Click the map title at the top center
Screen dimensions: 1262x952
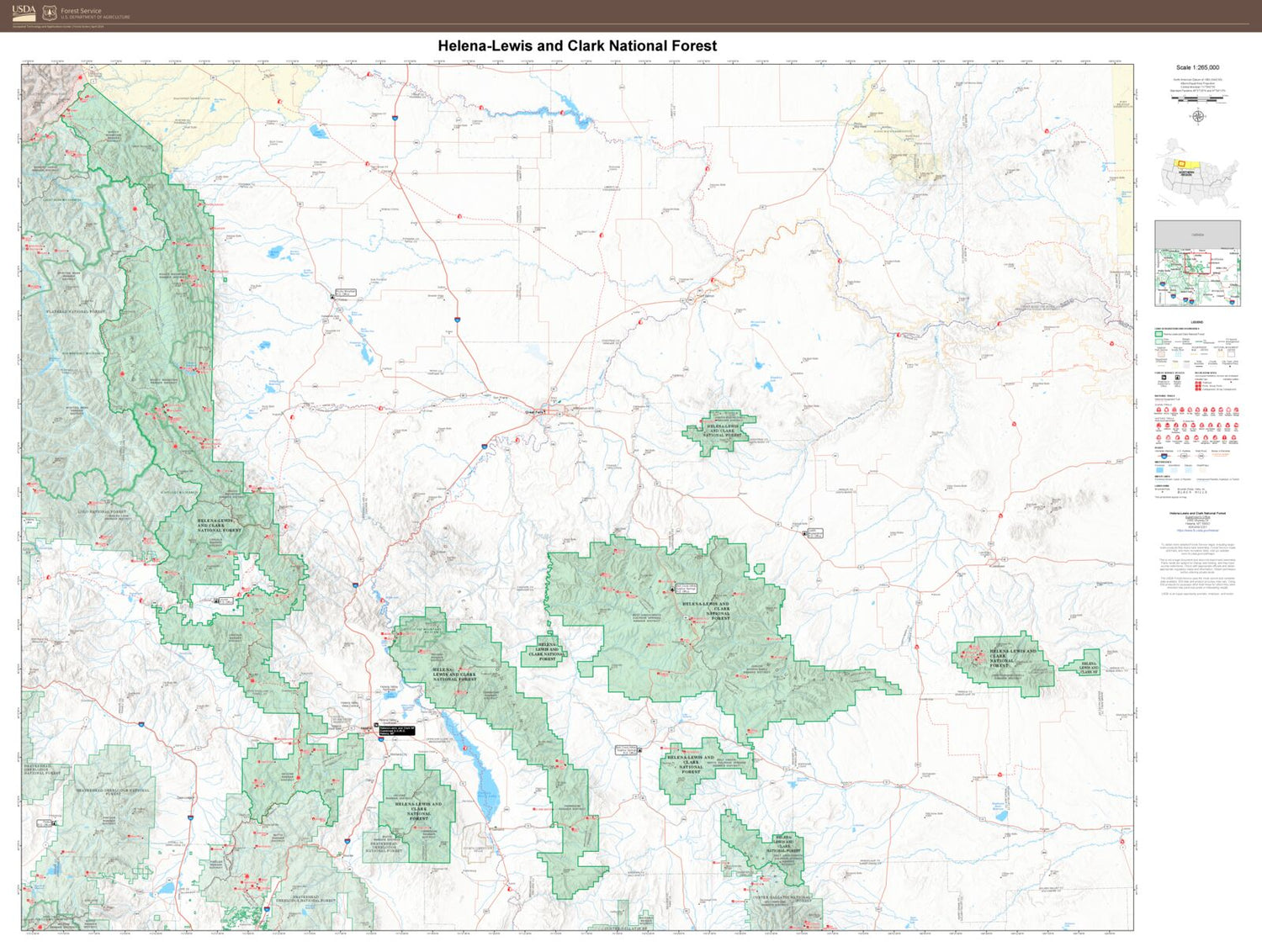(x=577, y=46)
